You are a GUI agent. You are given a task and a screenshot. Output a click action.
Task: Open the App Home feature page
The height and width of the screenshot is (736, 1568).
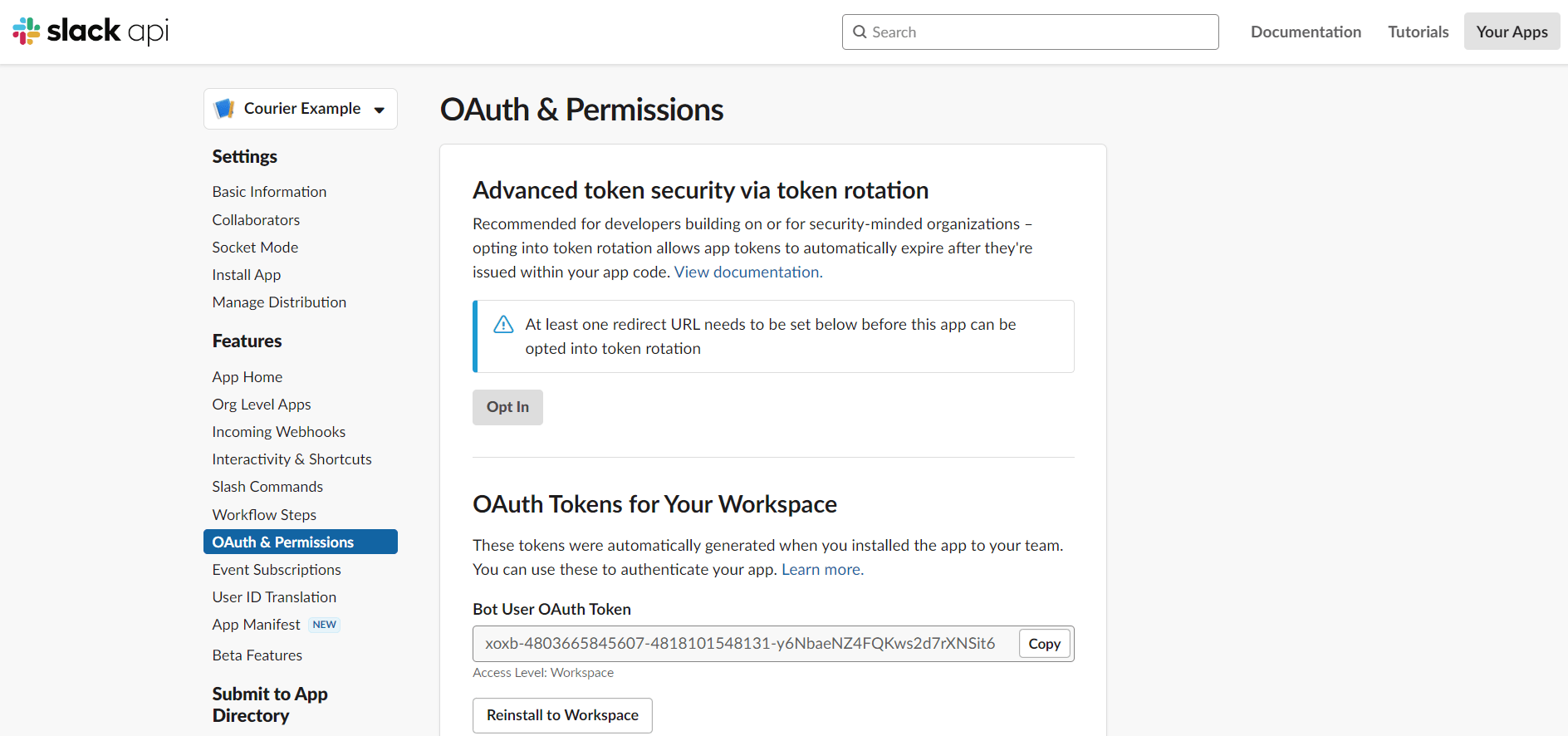coord(247,376)
